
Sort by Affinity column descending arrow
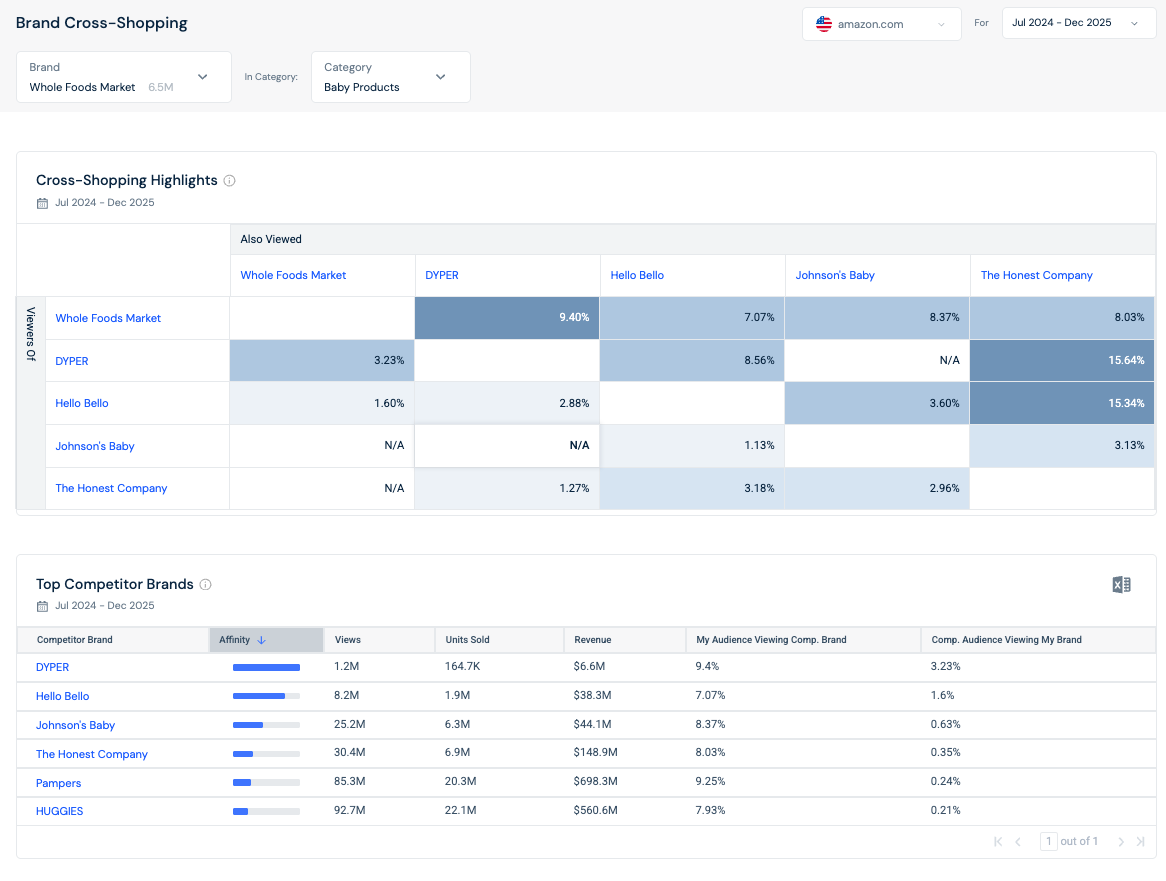click(x=261, y=640)
